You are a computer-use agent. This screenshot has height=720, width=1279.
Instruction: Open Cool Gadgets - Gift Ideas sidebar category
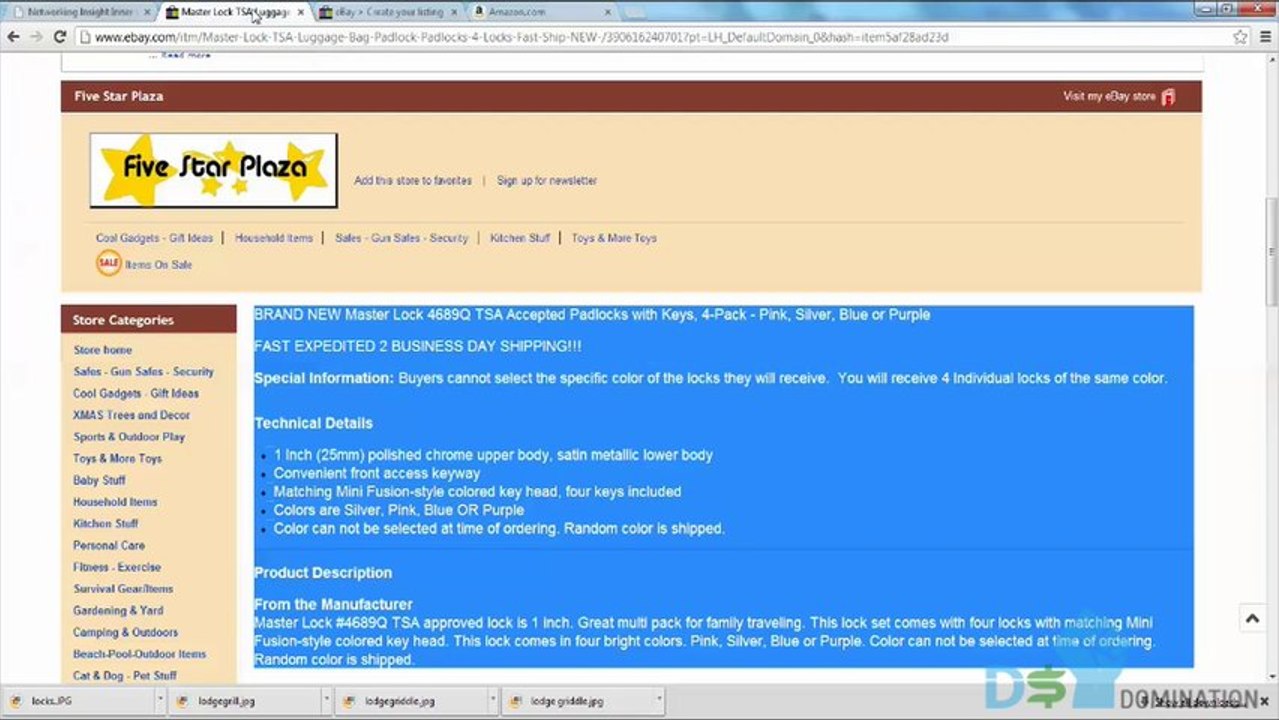136,393
